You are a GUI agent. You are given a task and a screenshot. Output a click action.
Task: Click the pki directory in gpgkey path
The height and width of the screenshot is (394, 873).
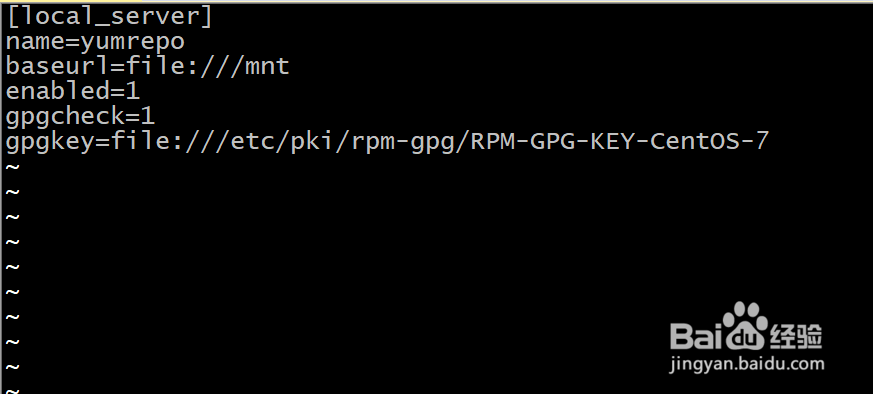tap(314, 142)
